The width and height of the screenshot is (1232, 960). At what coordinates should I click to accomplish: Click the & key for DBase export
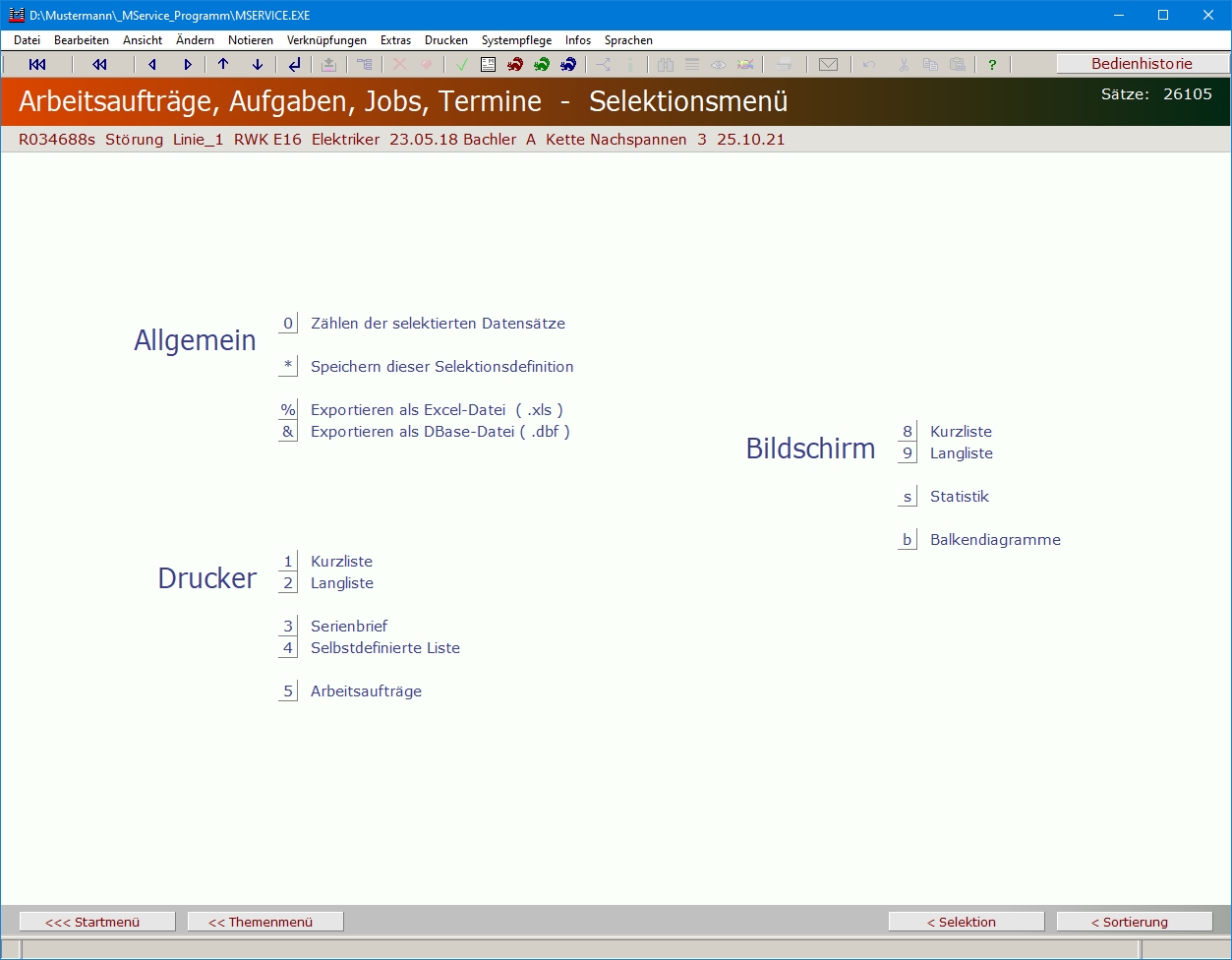click(288, 432)
